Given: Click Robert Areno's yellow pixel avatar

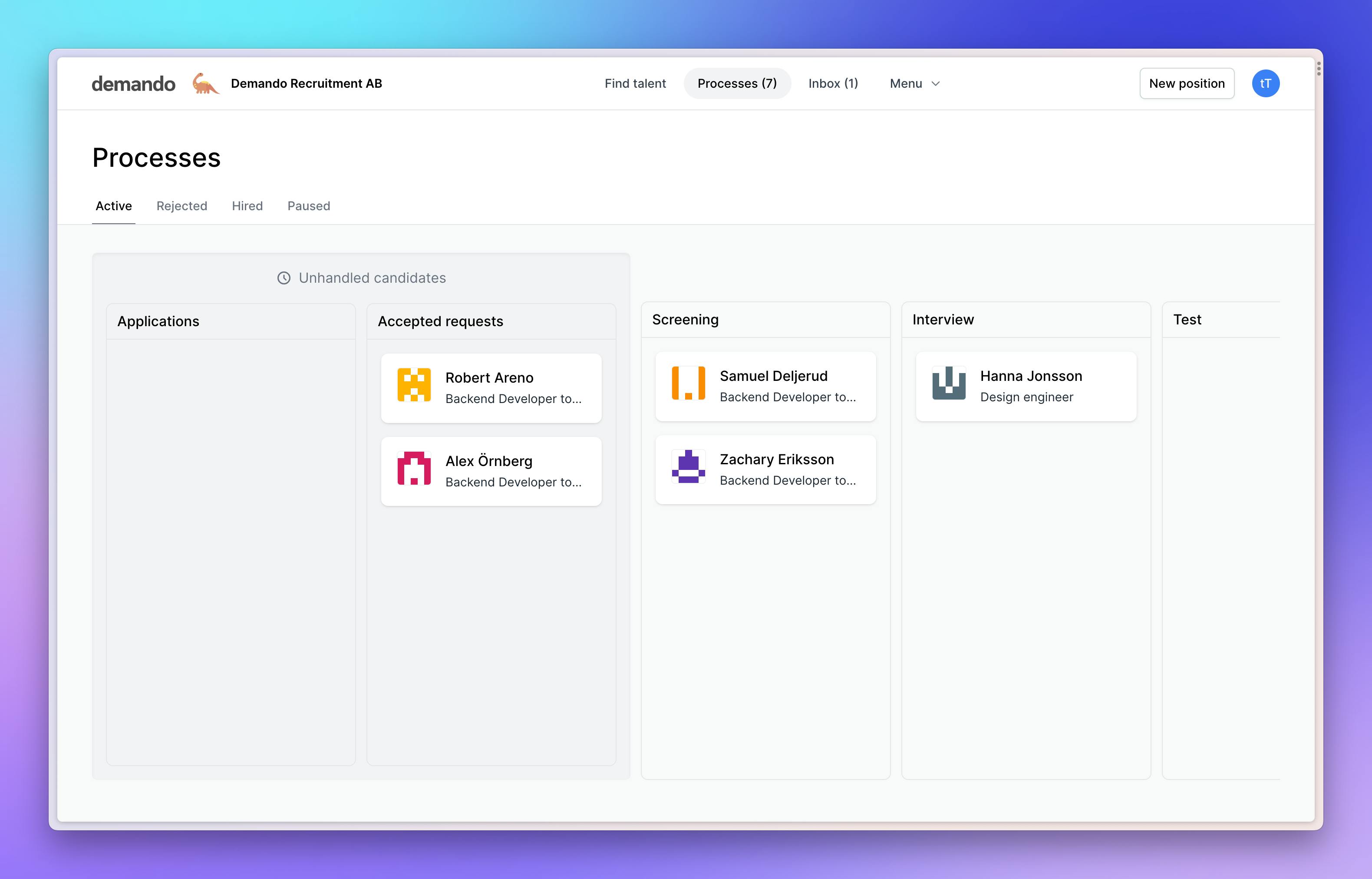Looking at the screenshot, I should click(x=414, y=385).
